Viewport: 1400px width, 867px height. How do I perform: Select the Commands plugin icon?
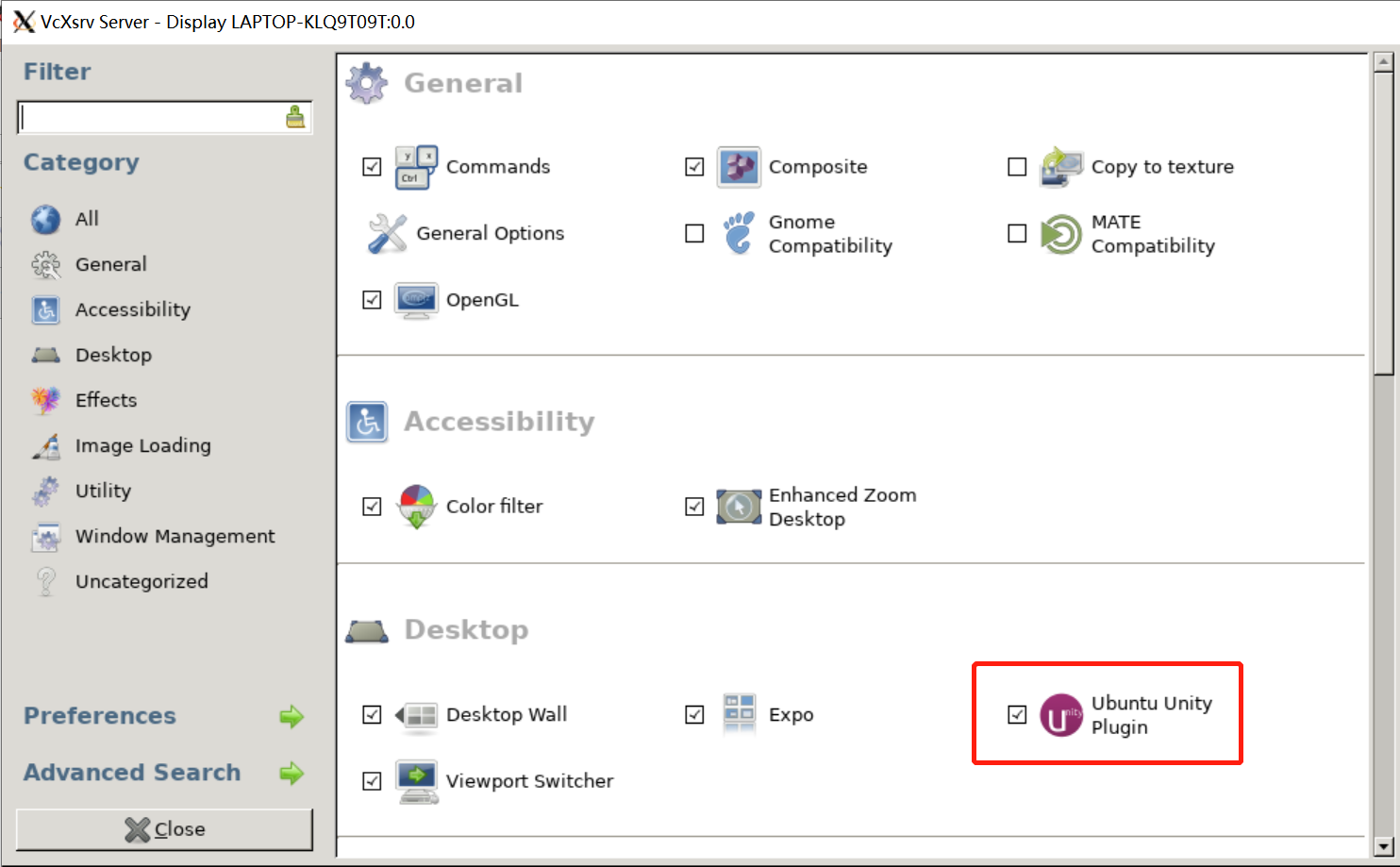click(x=415, y=166)
